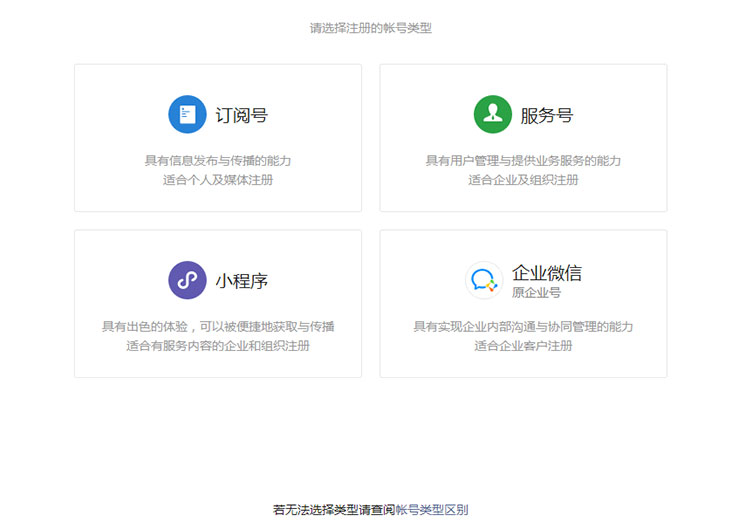Click the 适合个人及媒体注册 text

tap(218, 180)
